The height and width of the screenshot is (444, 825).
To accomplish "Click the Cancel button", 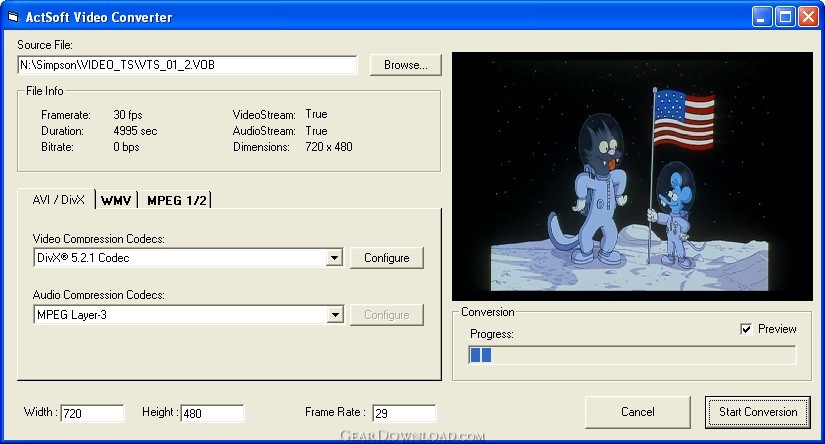I will pos(638,412).
